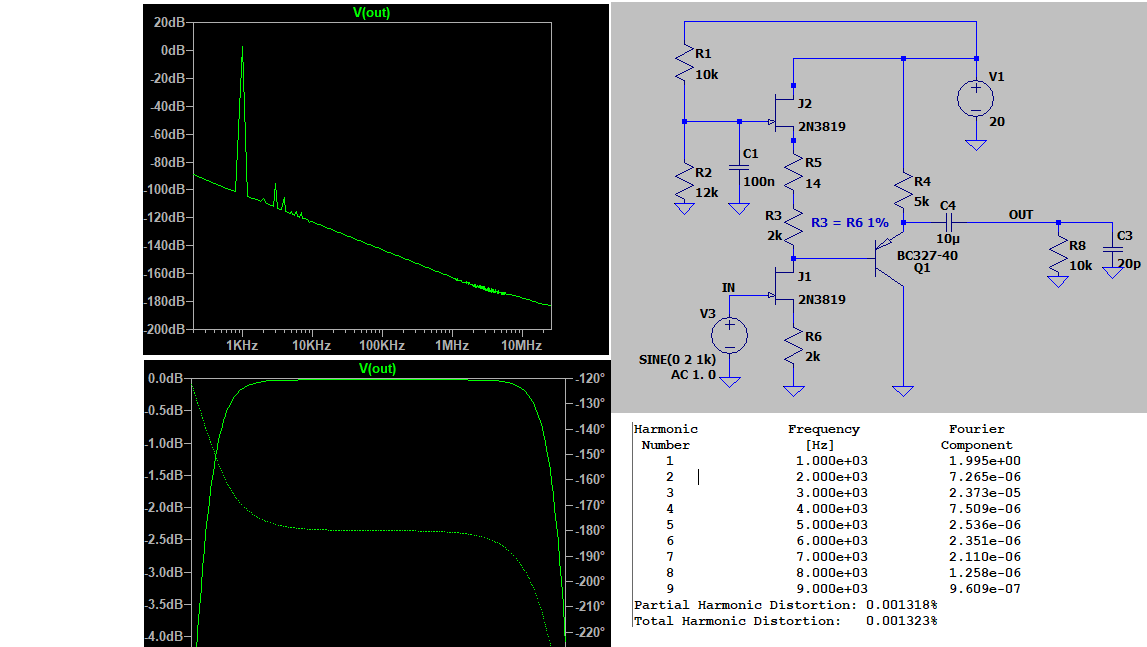Click the ninth harmonic value "9.609e-07"
This screenshot has height=647, width=1147.
pos(985,588)
